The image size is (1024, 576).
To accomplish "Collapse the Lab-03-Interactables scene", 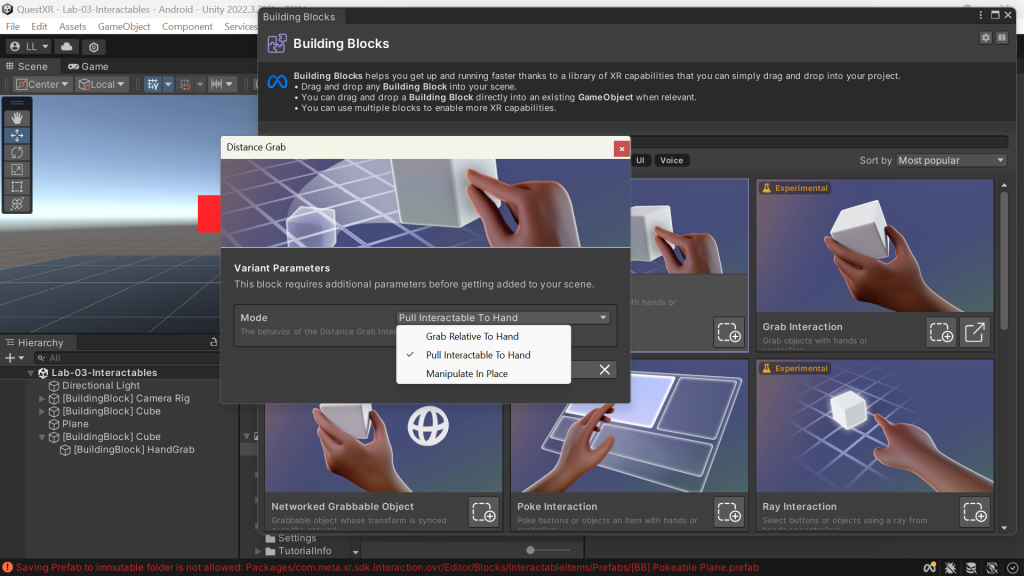I will click(x=30, y=373).
